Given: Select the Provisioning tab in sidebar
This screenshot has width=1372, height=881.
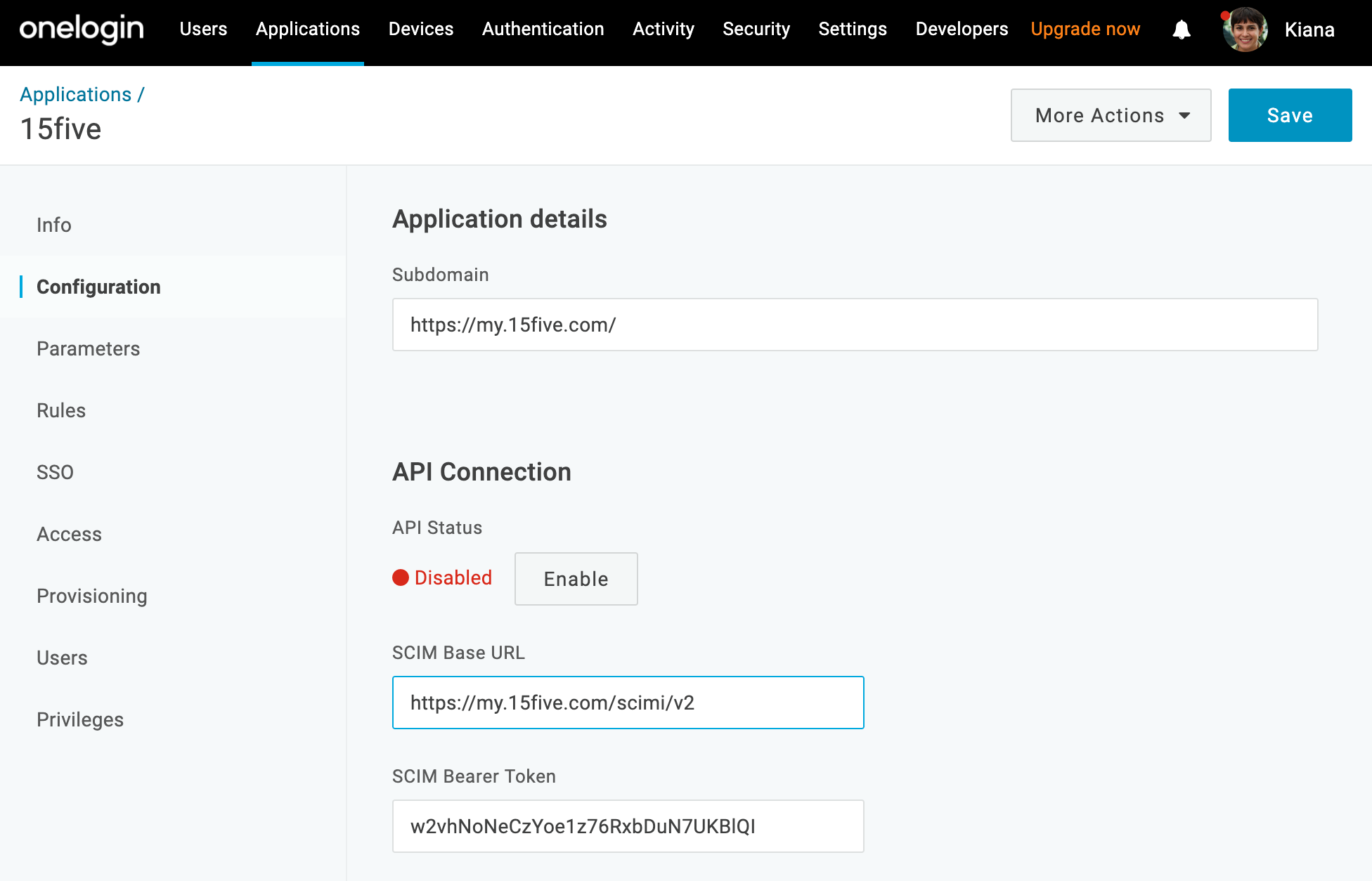Looking at the screenshot, I should click(x=91, y=596).
